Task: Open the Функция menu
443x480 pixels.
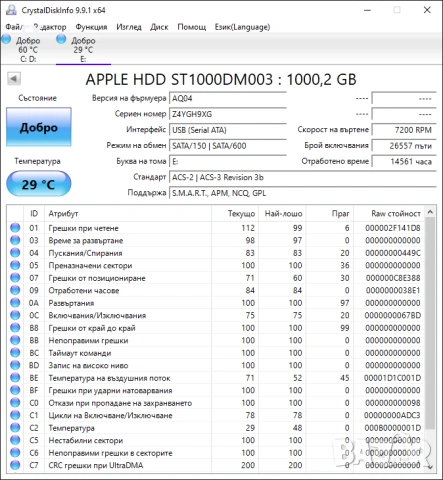Action: coord(91,27)
